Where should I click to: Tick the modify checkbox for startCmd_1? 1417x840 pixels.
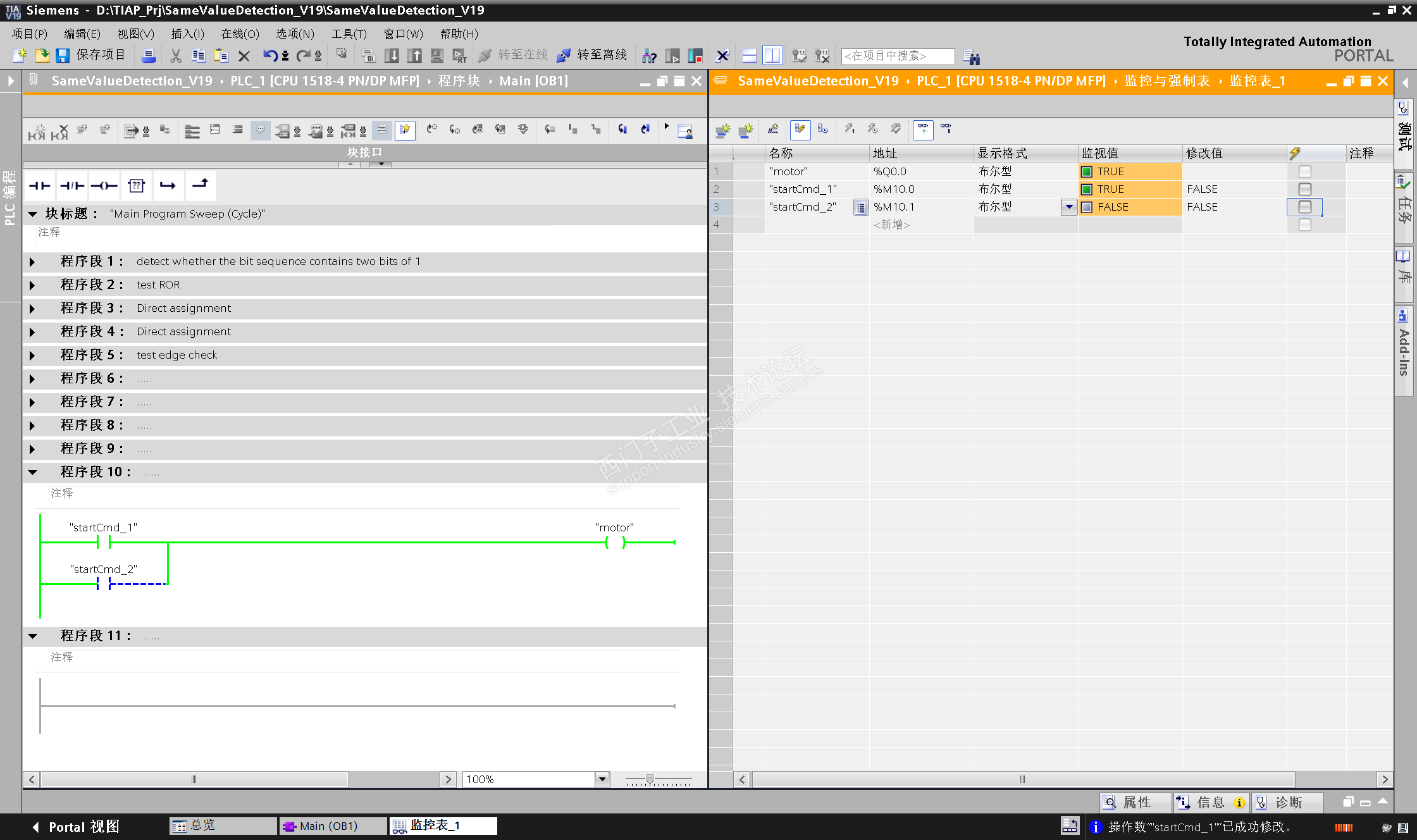(x=1304, y=189)
